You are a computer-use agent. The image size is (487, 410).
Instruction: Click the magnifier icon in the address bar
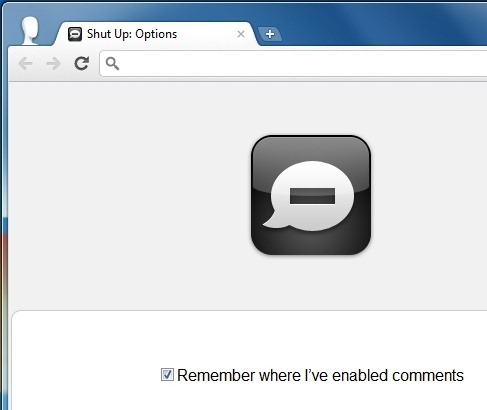tap(112, 63)
